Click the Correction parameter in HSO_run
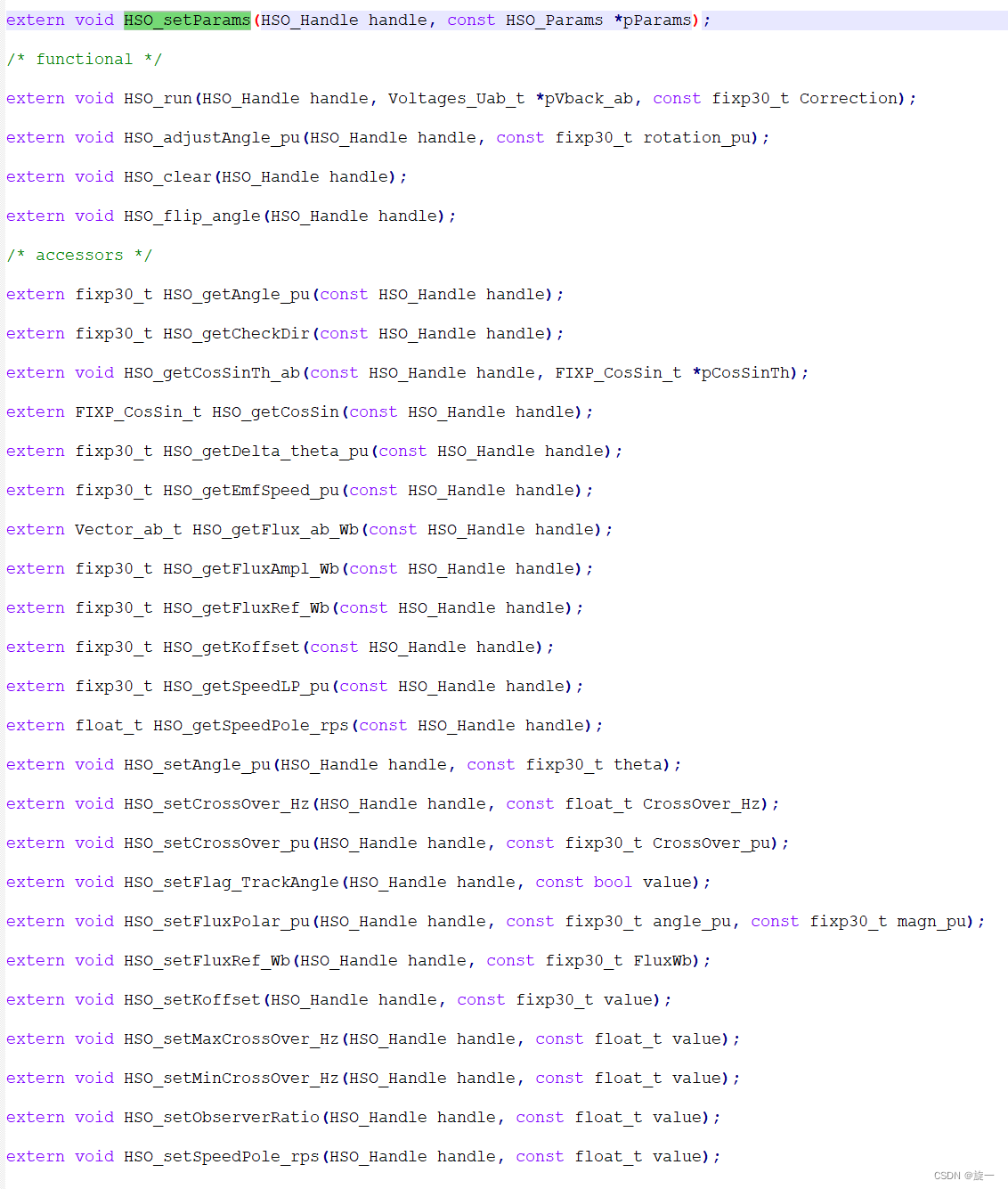 coord(848,98)
